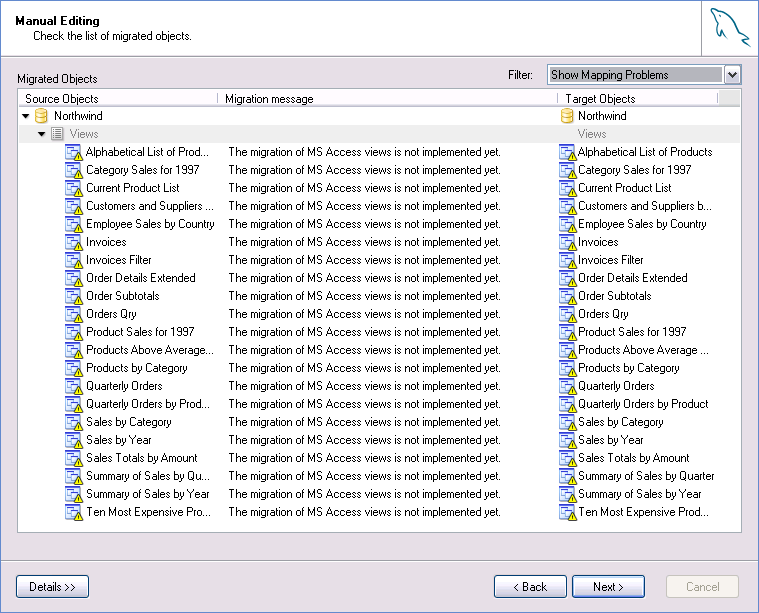The width and height of the screenshot is (759, 613).
Task: Select target object Category Sales for 1997
Action: 635,170
